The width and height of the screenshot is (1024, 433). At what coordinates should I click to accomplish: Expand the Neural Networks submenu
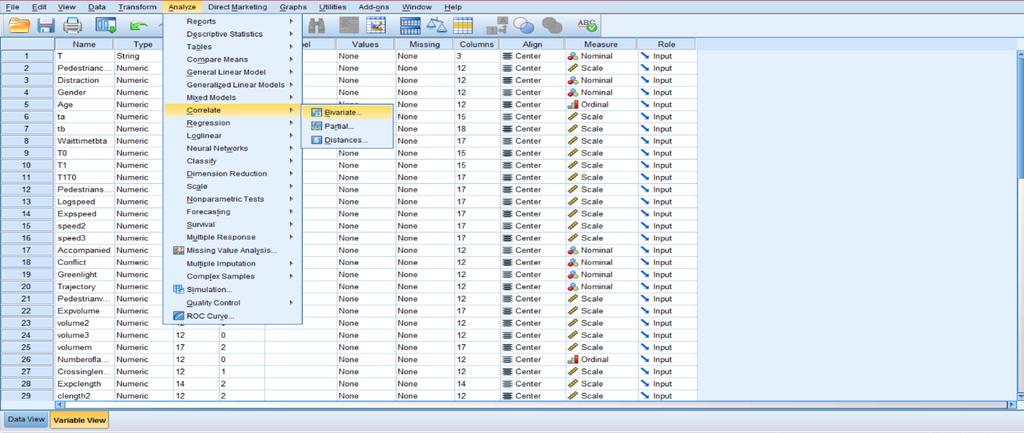point(232,148)
